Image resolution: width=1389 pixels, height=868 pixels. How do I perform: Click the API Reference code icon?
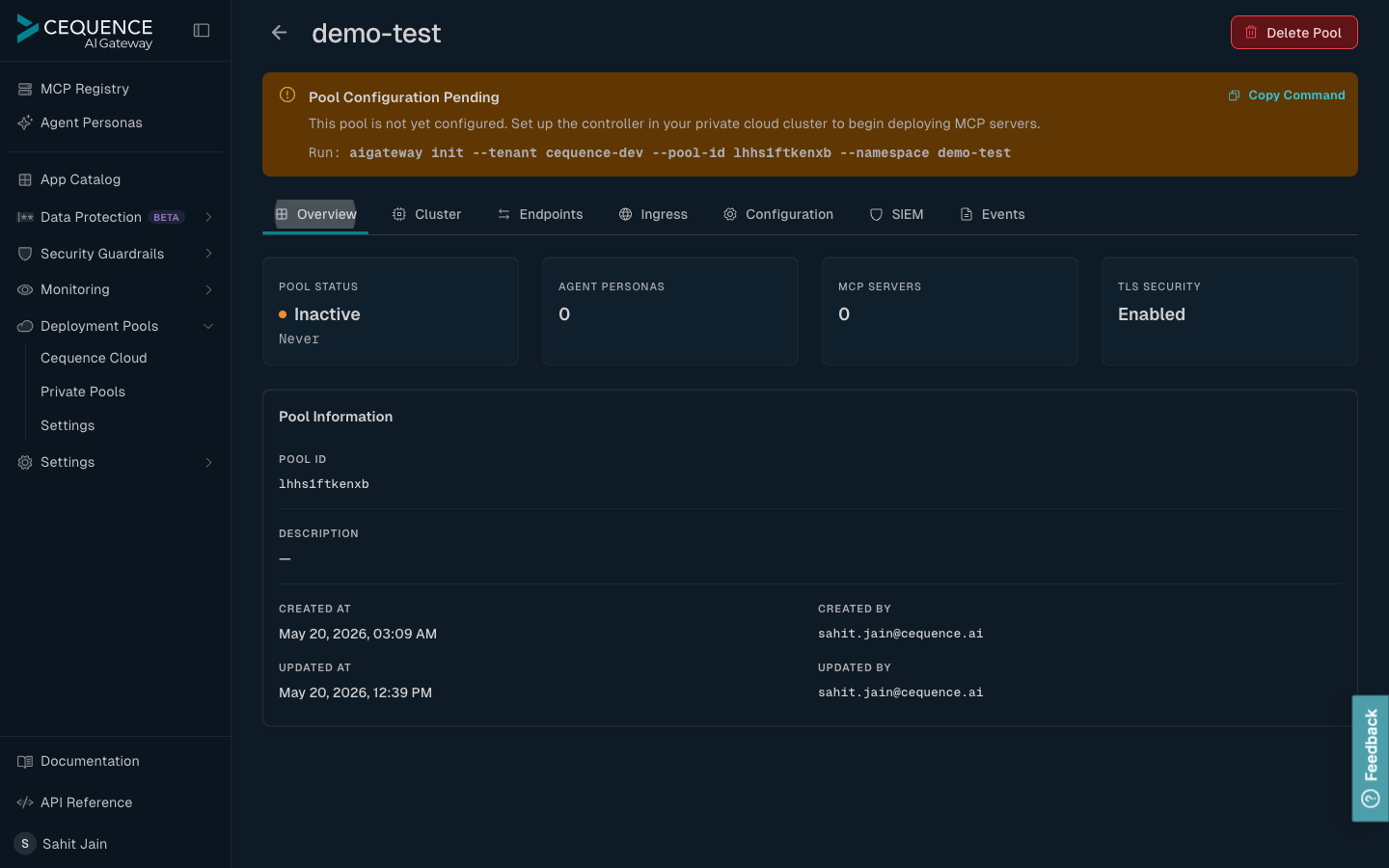click(x=25, y=802)
